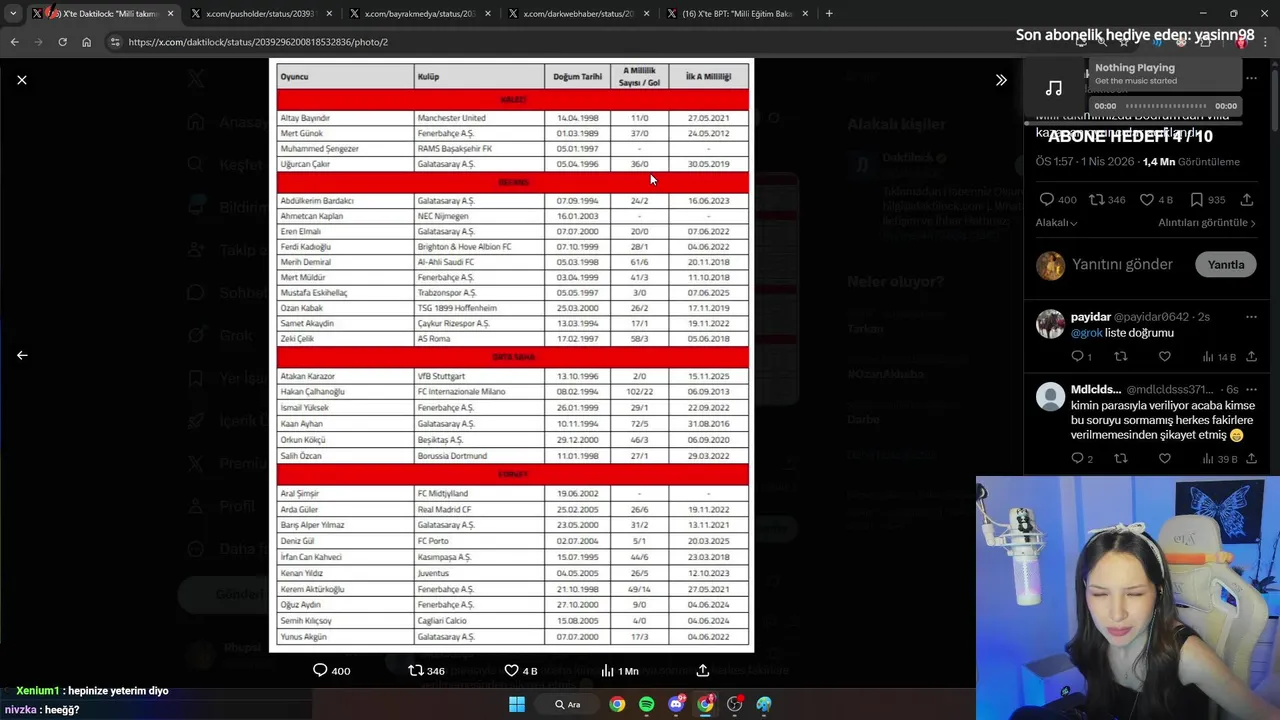Reply to Mdlclds comment

(x=1077, y=458)
